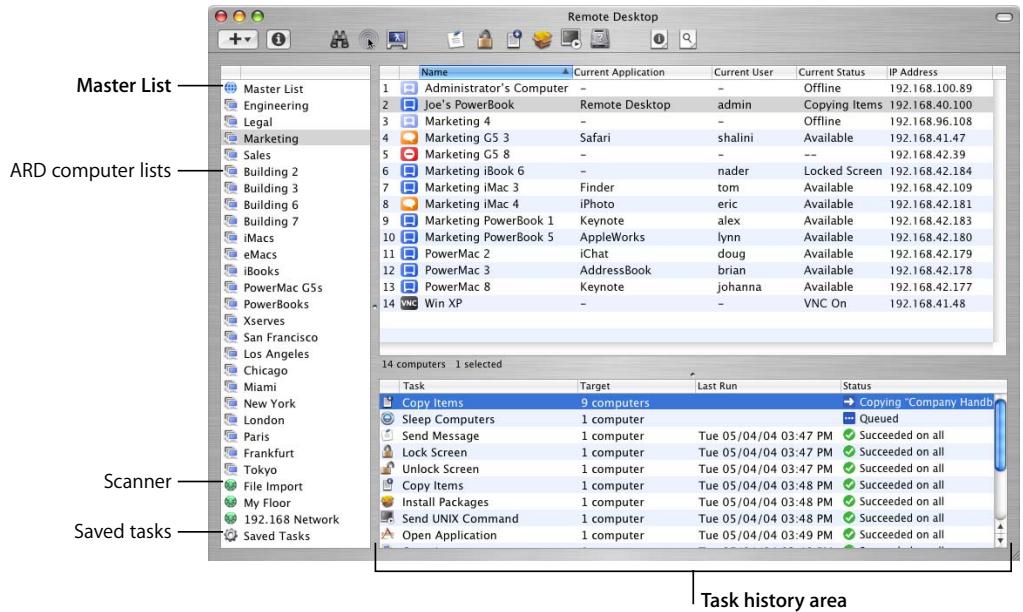Viewport: 1023px width, 612px height.
Task: Click the red access-denied icon for Marketing G5 8
Action: [409, 155]
